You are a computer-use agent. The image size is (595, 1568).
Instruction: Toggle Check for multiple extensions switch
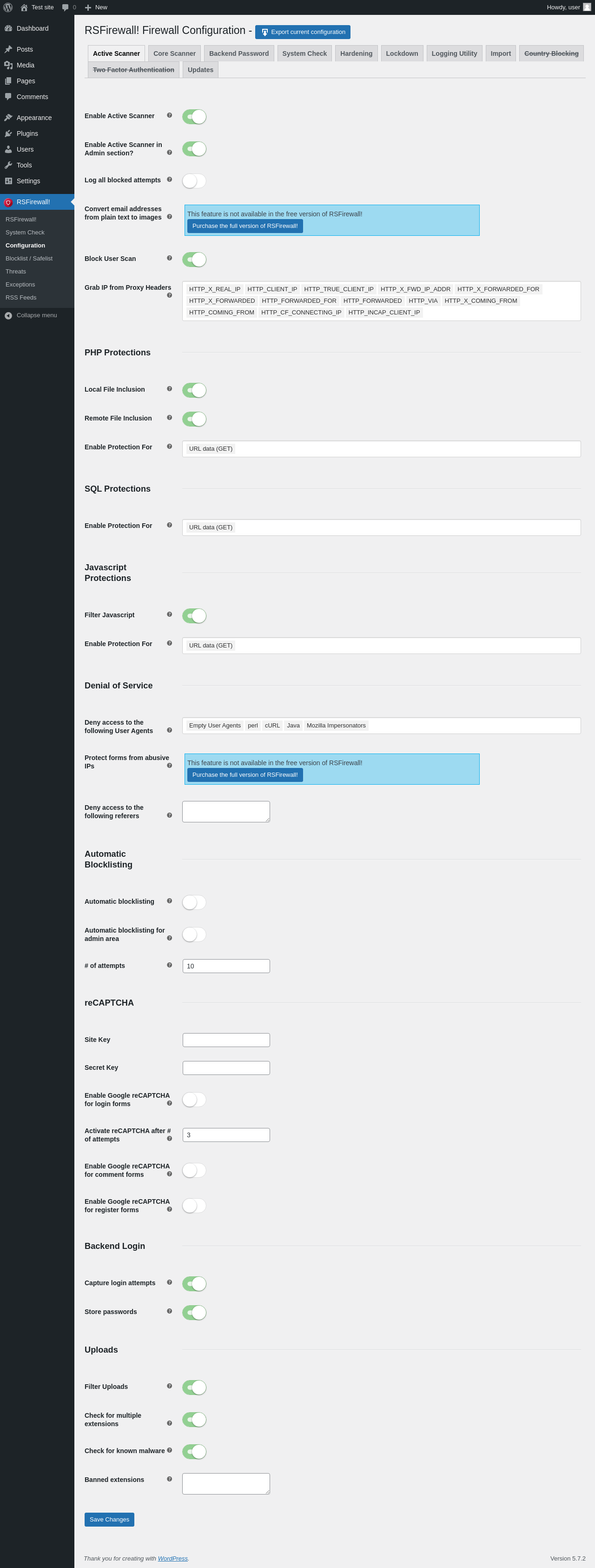pos(194,1420)
